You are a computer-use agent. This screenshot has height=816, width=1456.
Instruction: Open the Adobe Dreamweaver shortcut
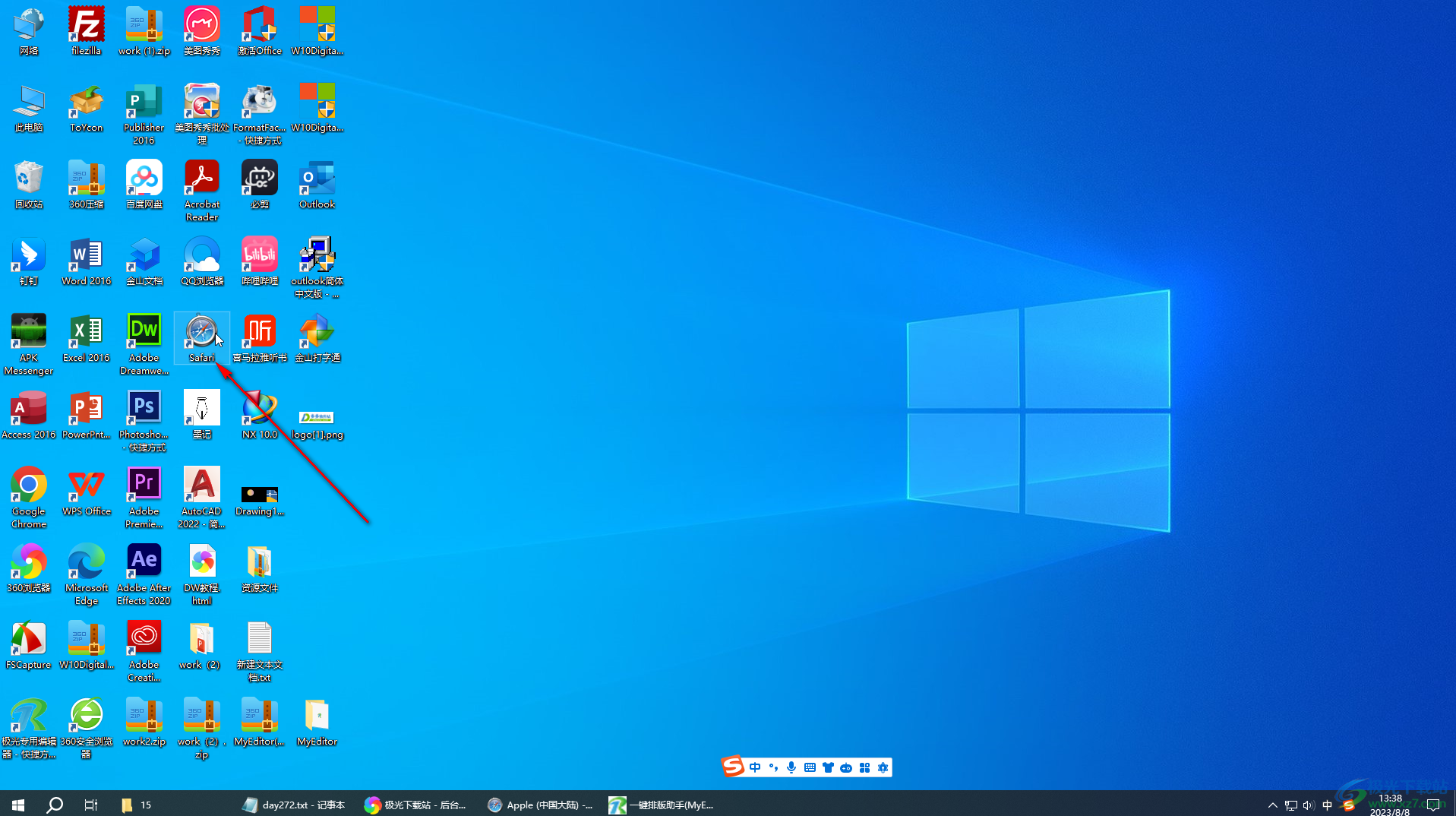tap(144, 344)
